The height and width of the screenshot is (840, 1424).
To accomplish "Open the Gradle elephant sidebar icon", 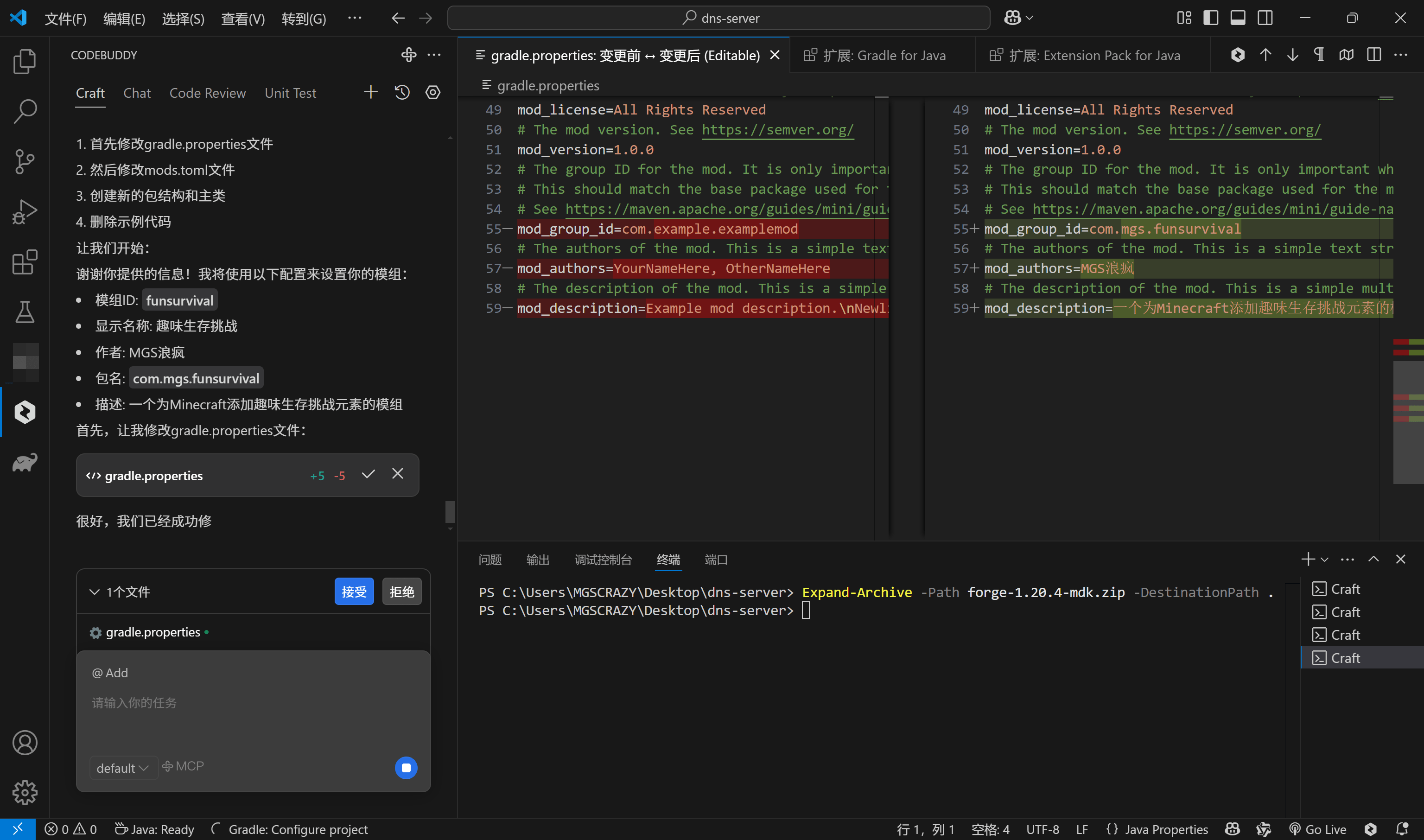I will 25,463.
